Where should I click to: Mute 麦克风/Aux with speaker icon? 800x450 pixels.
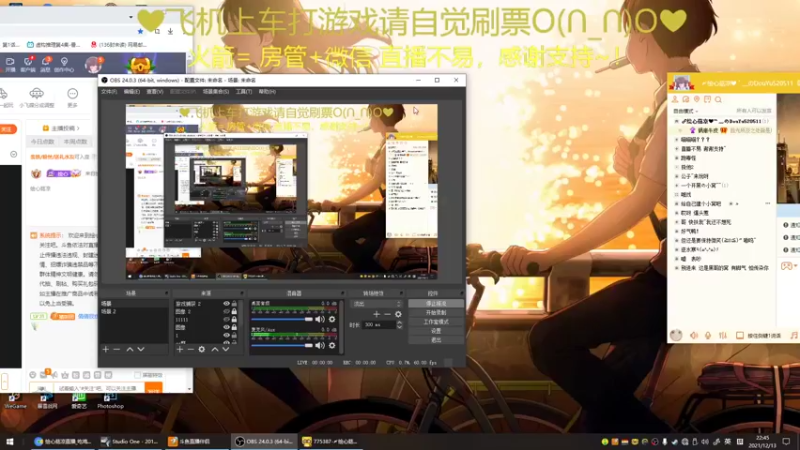coord(320,345)
